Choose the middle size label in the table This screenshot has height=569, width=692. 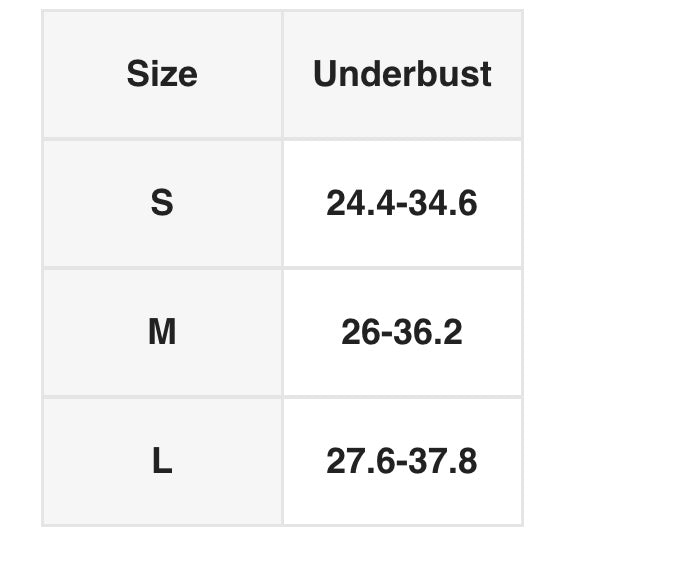162,332
